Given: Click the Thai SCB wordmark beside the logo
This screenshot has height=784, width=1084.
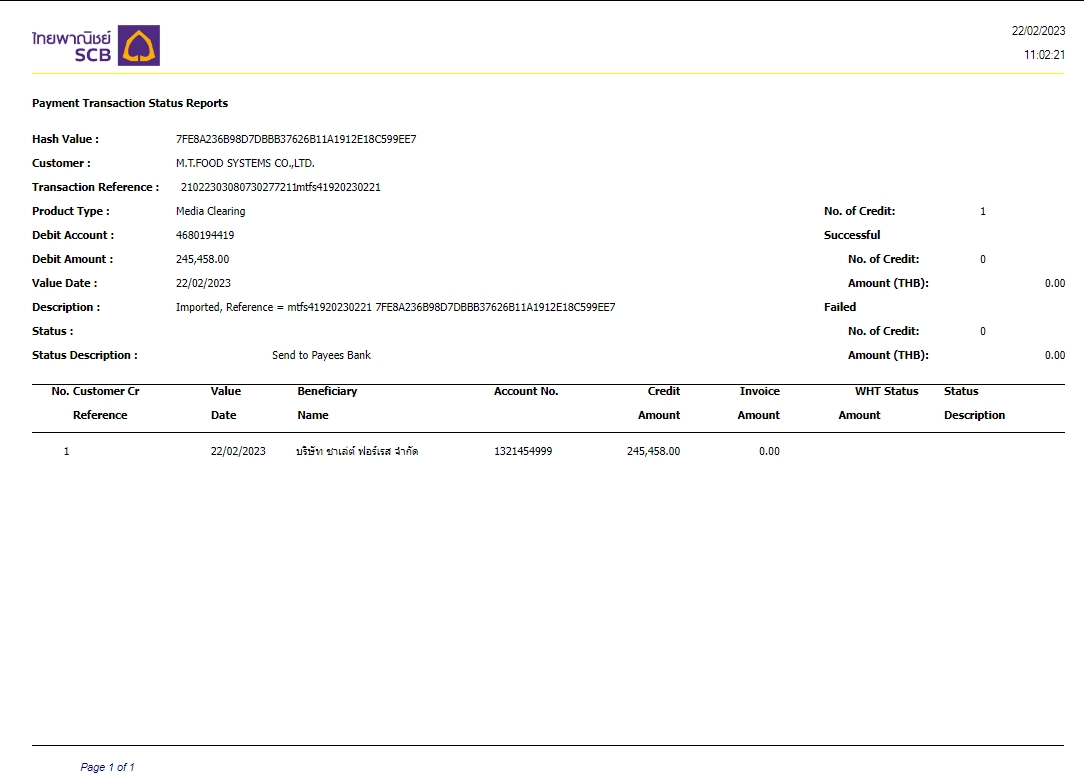Looking at the screenshot, I should [x=71, y=46].
